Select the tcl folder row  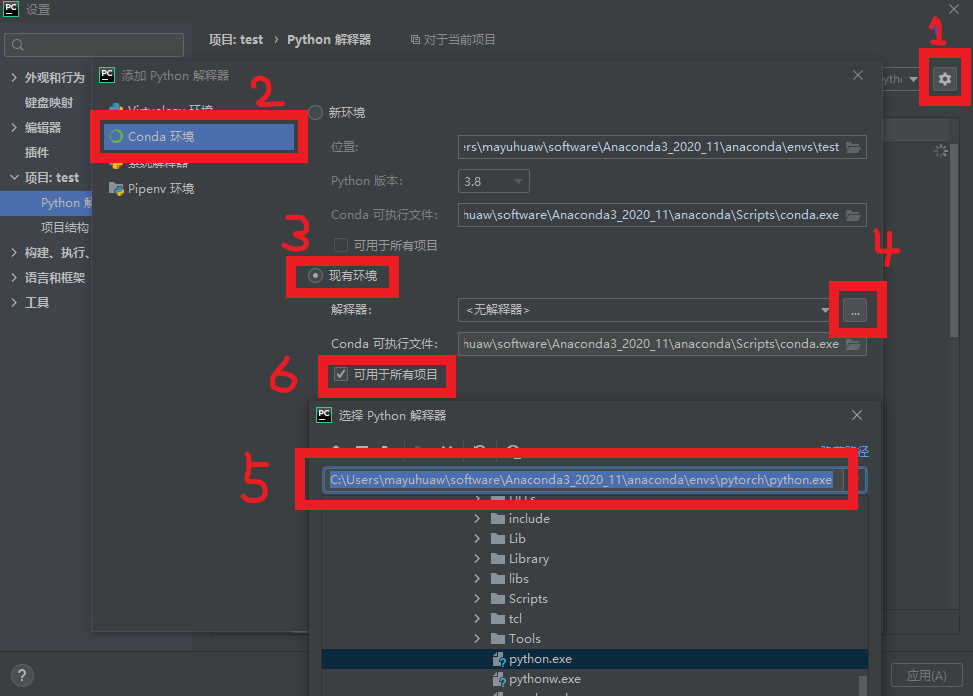pos(594,618)
